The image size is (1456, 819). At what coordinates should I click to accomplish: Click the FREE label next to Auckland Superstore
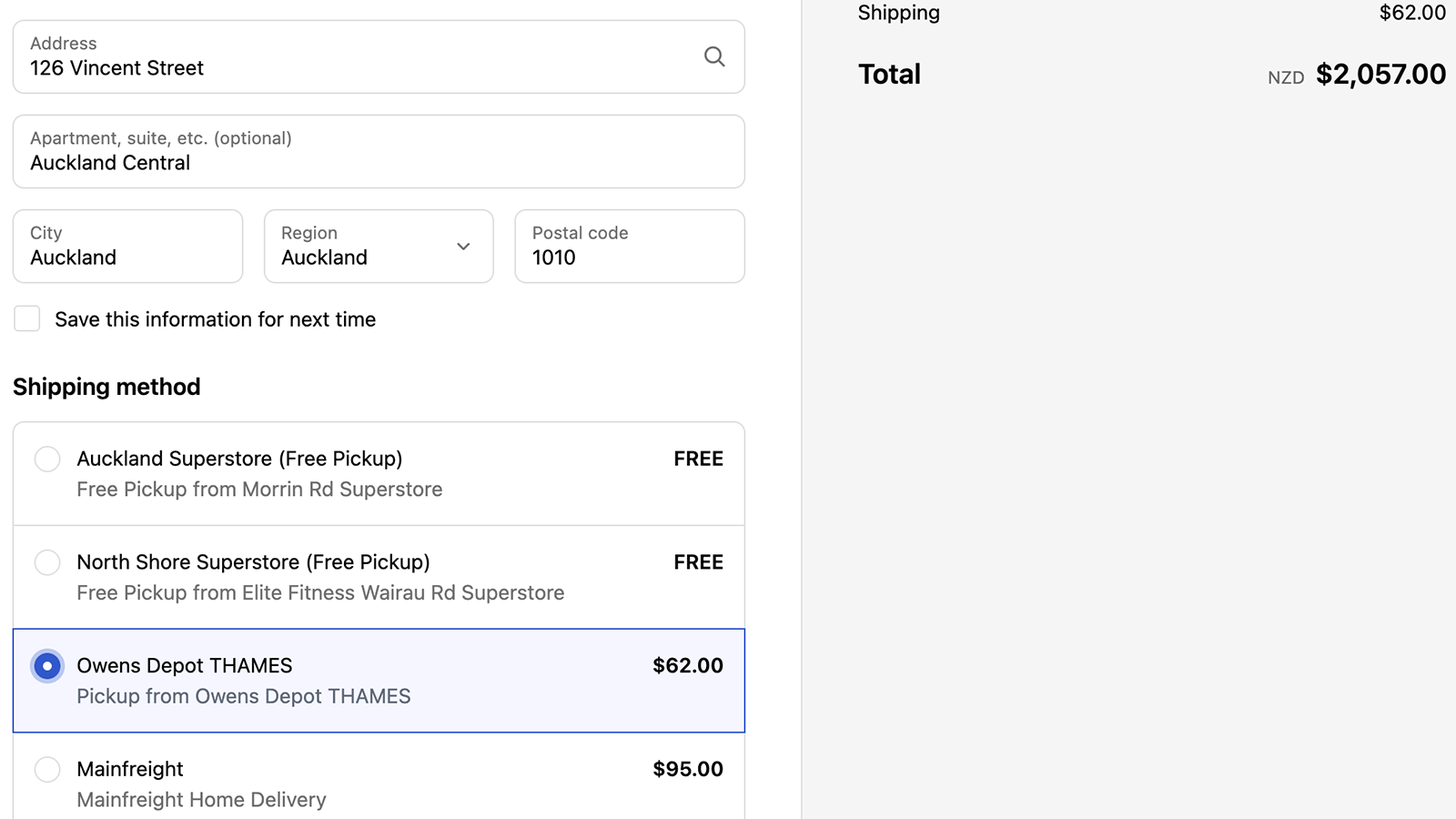tap(698, 459)
